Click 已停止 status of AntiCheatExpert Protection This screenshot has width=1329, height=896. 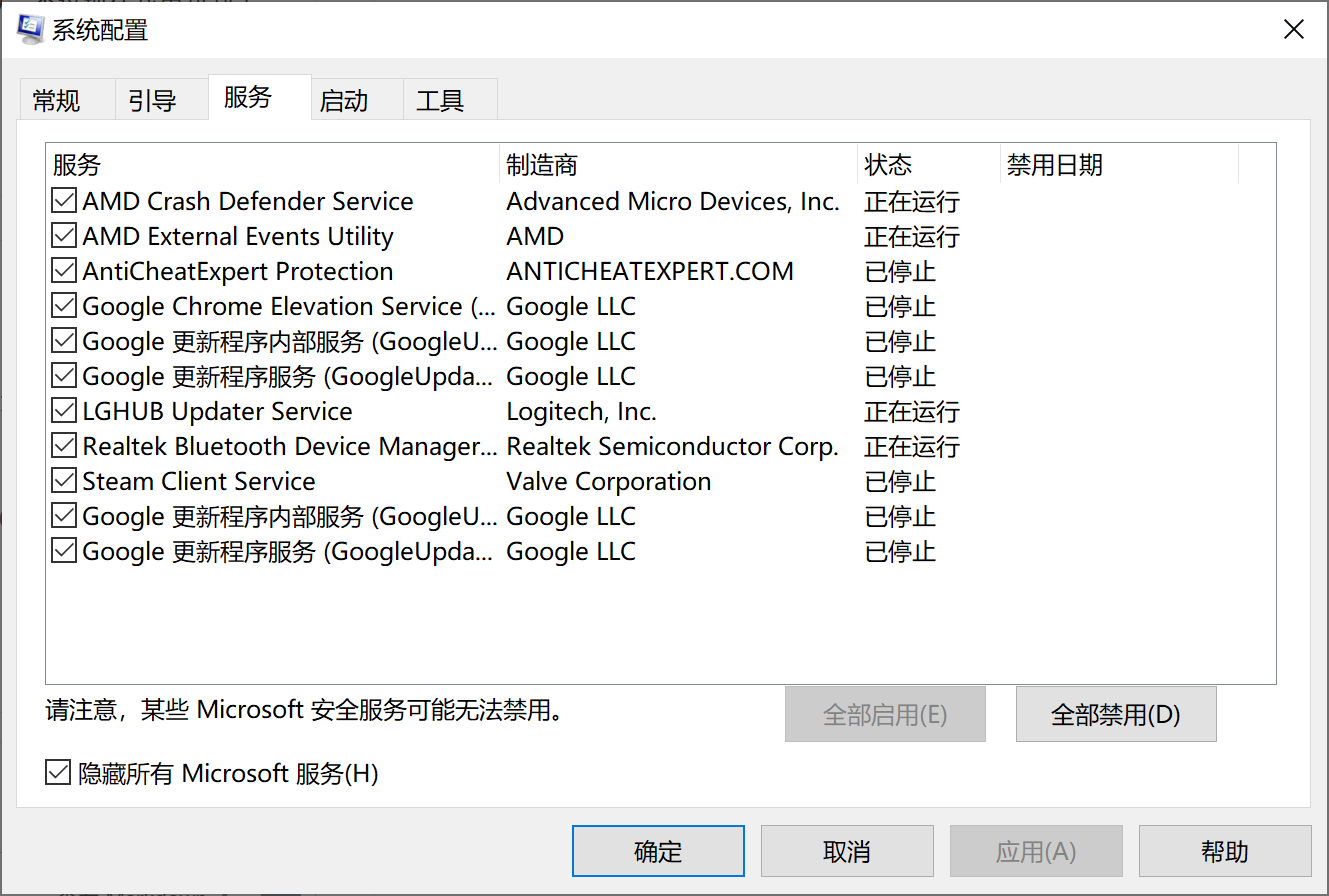pos(900,271)
